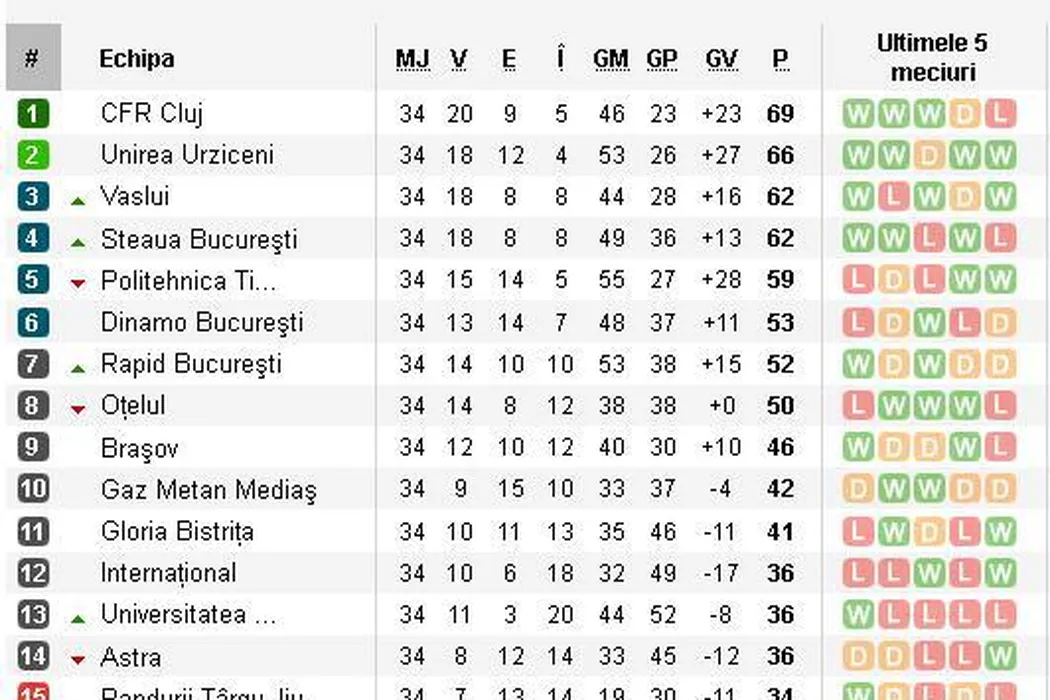Image resolution: width=1050 pixels, height=700 pixels.
Task: Click the rank 10 position badge
Action: coord(33,489)
